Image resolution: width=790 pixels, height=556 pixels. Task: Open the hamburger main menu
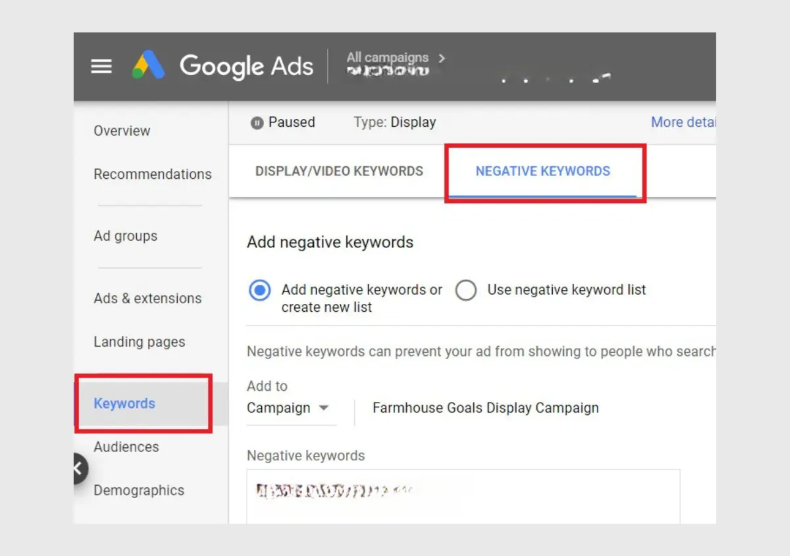(101, 66)
